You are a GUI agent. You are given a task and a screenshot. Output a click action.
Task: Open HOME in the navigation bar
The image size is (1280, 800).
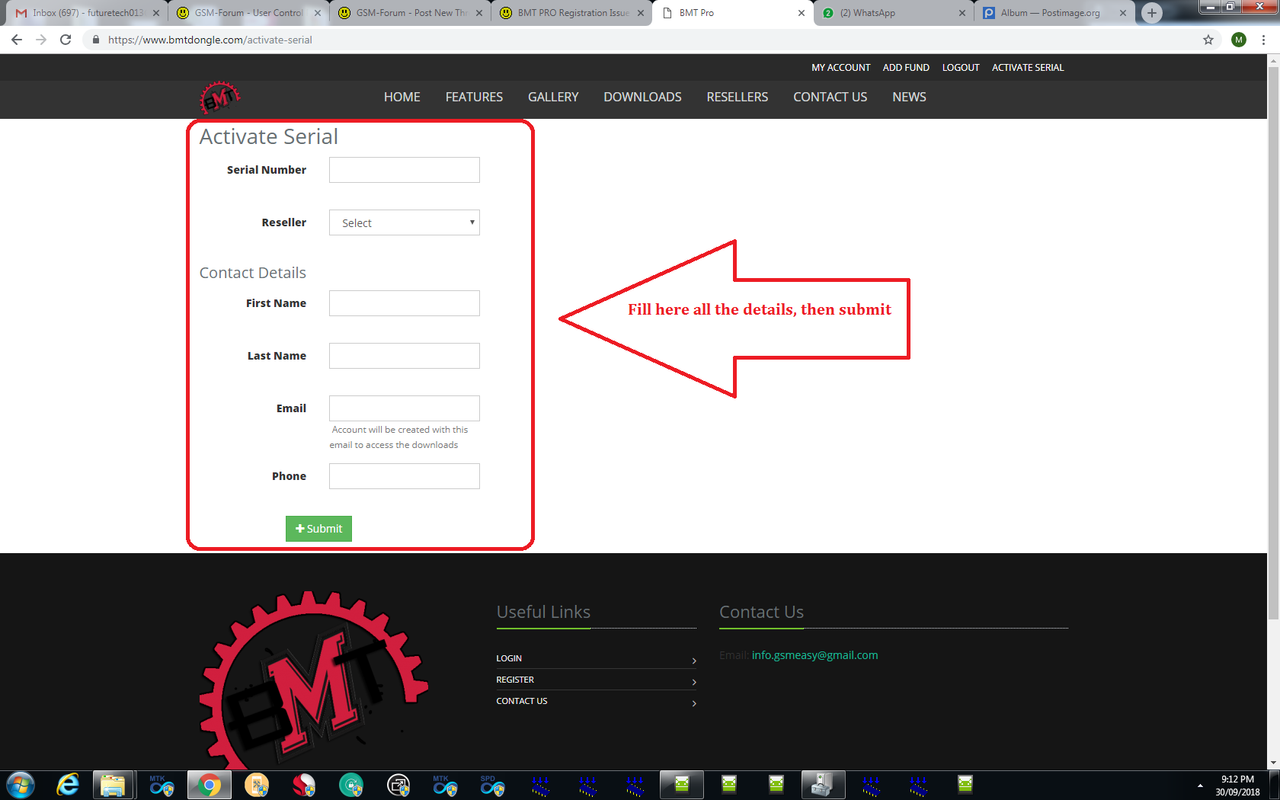tap(402, 97)
